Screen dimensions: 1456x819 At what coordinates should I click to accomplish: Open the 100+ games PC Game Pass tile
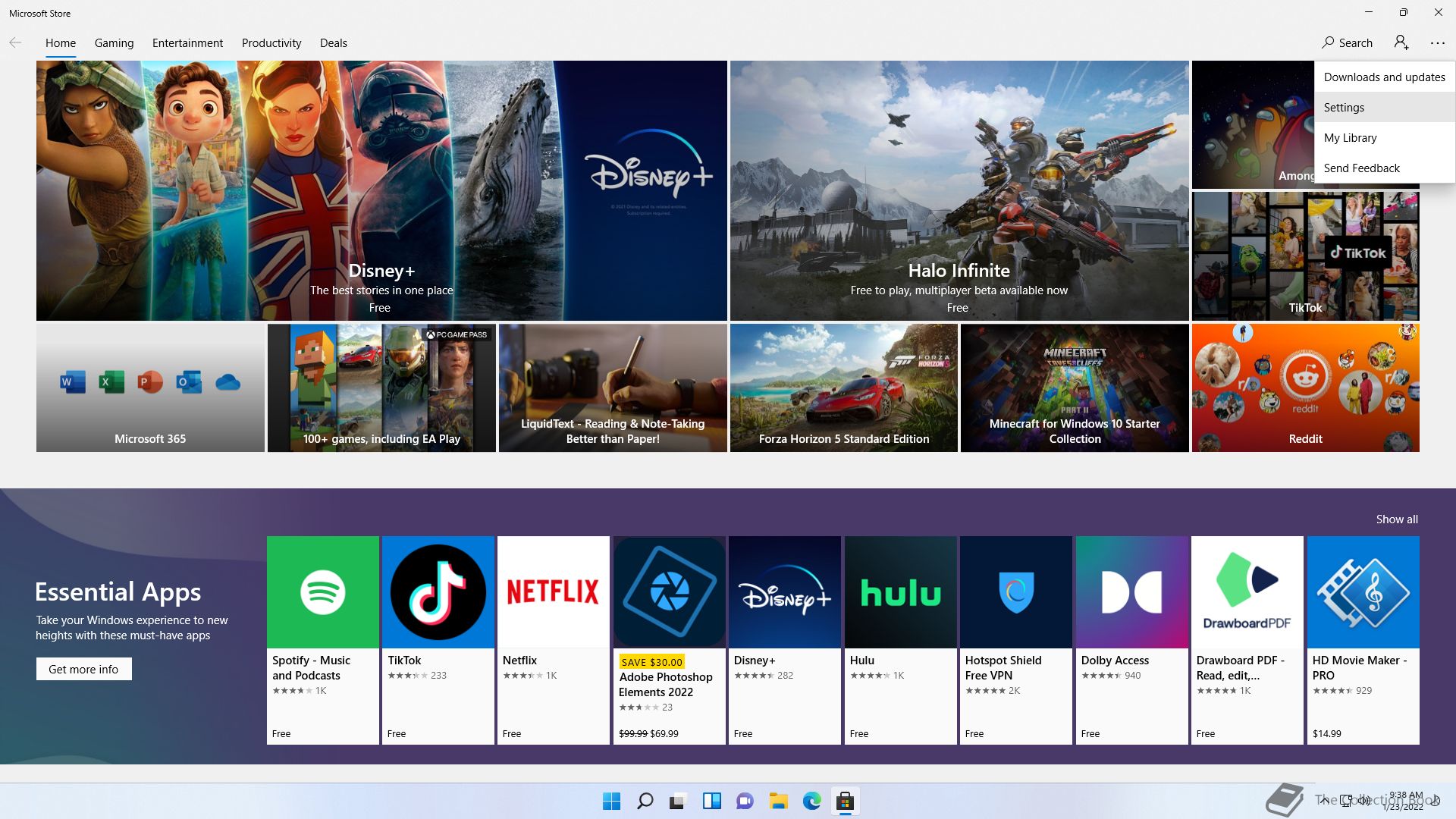381,388
